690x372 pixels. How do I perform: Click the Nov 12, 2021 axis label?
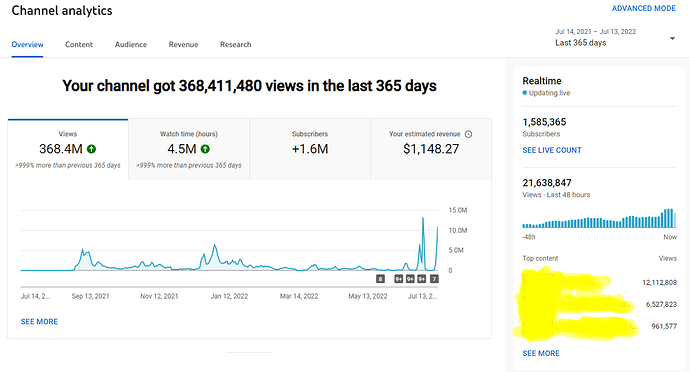click(159, 296)
